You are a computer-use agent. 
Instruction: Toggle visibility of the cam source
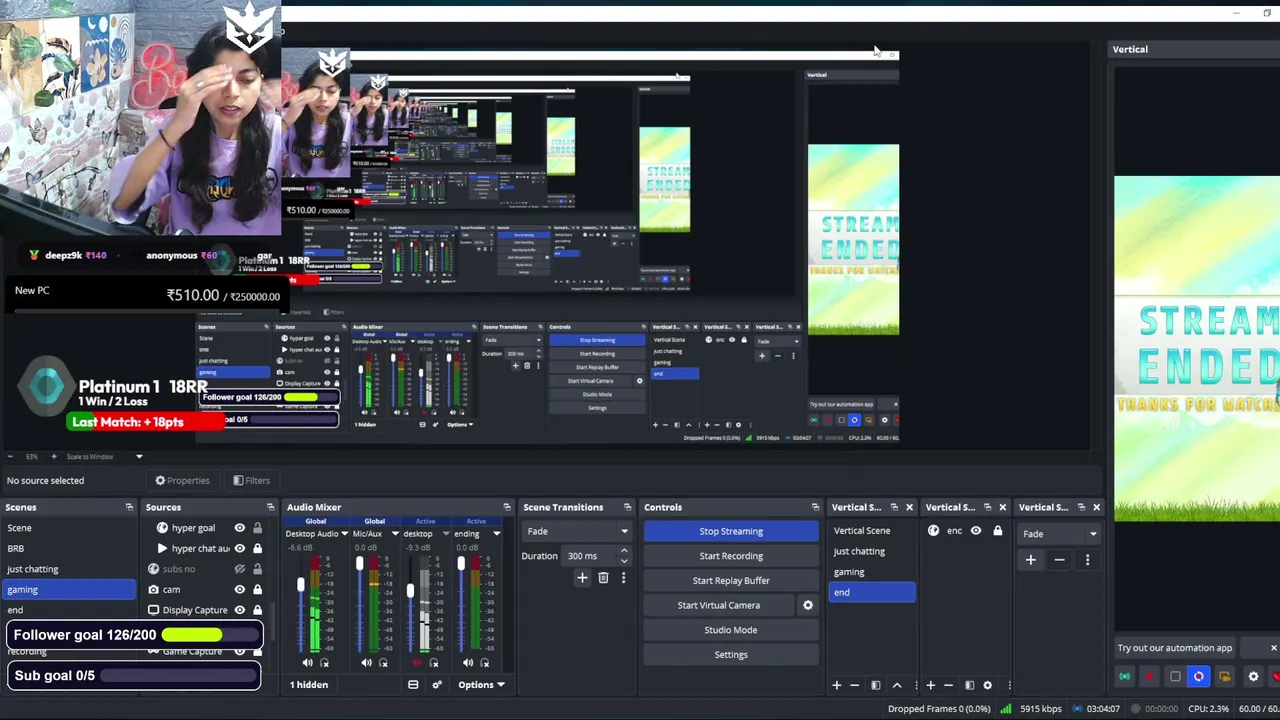240,589
